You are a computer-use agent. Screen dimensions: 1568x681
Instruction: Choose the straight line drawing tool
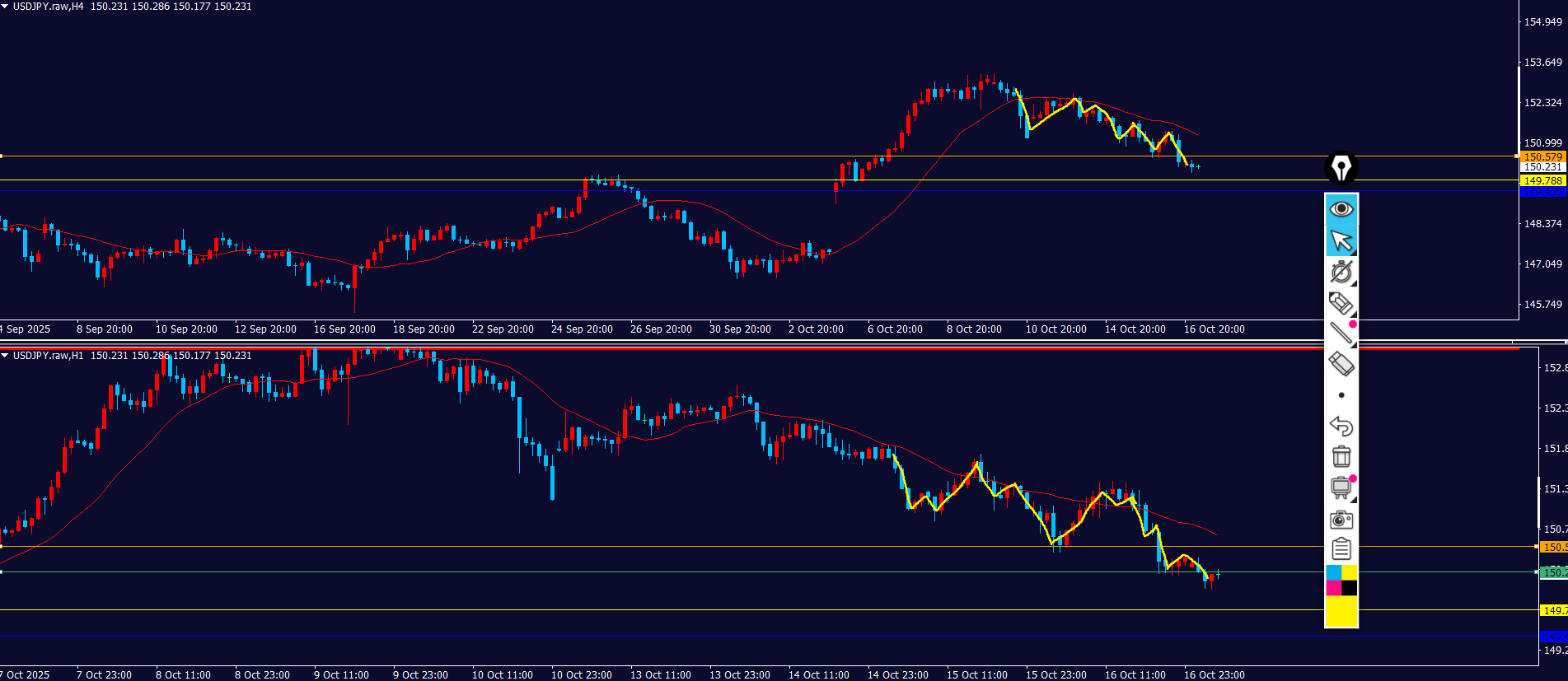[x=1341, y=333]
